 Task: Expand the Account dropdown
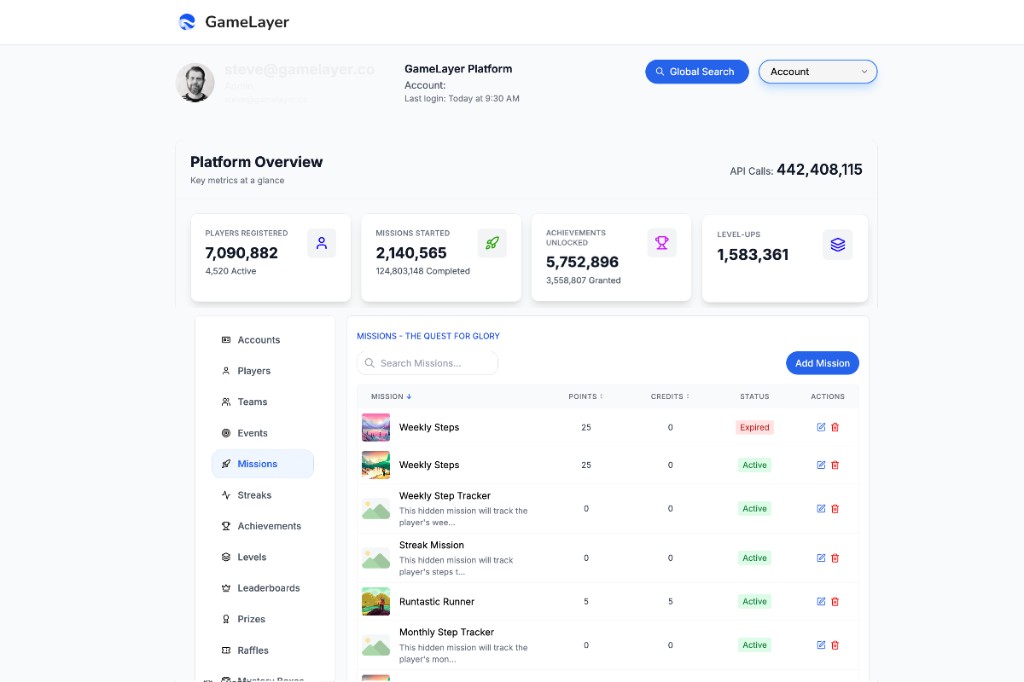(818, 72)
